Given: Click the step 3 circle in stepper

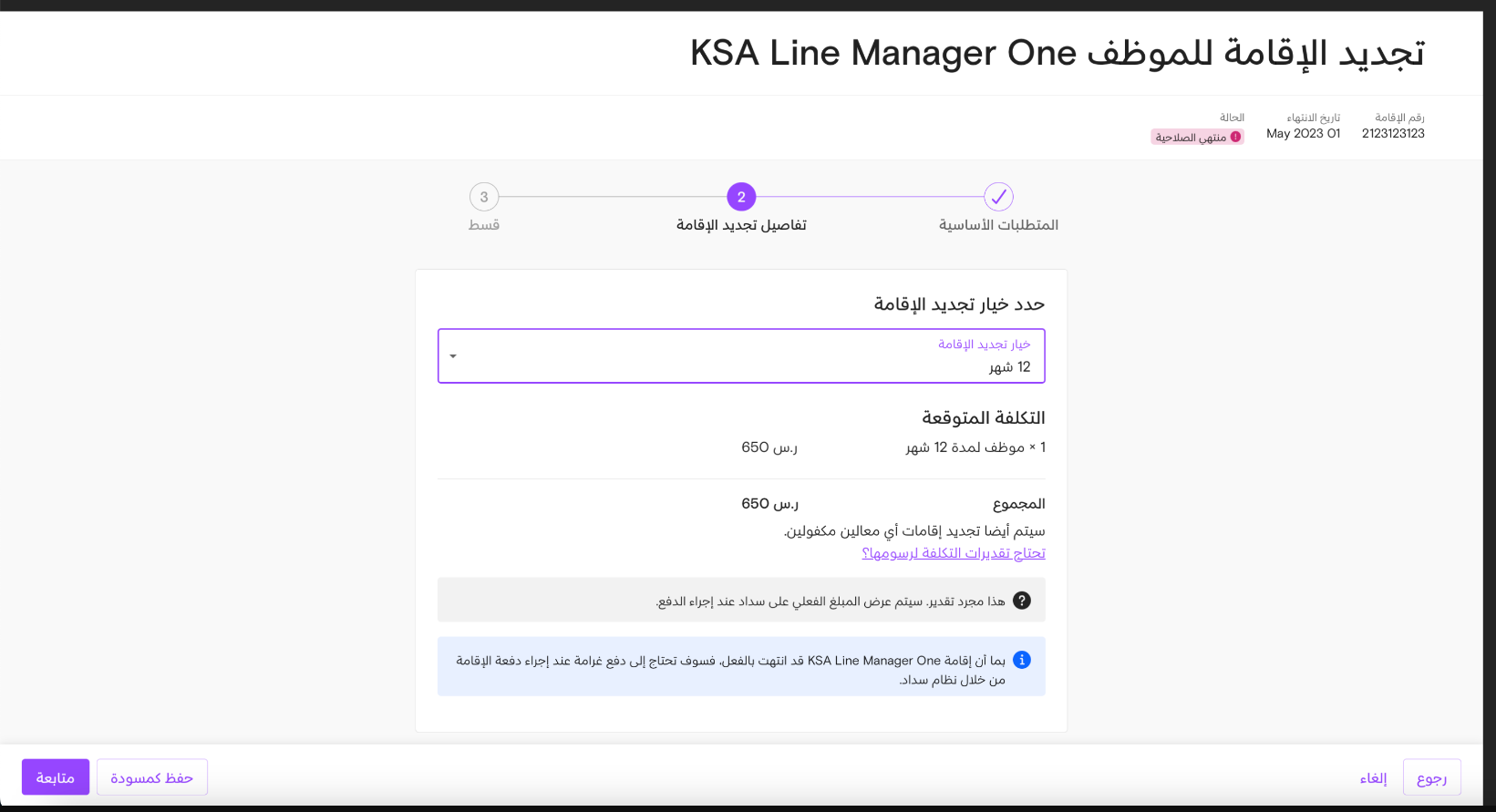Looking at the screenshot, I should (x=484, y=197).
